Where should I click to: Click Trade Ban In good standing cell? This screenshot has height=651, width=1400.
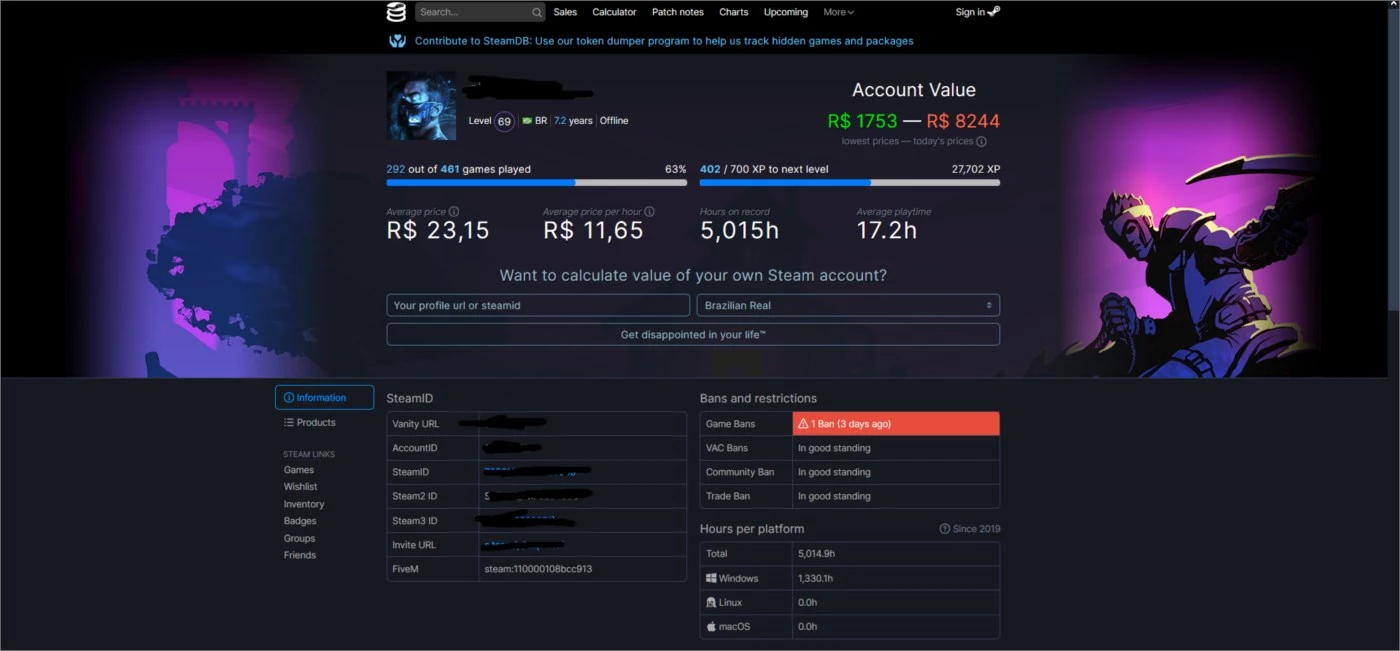[896, 496]
